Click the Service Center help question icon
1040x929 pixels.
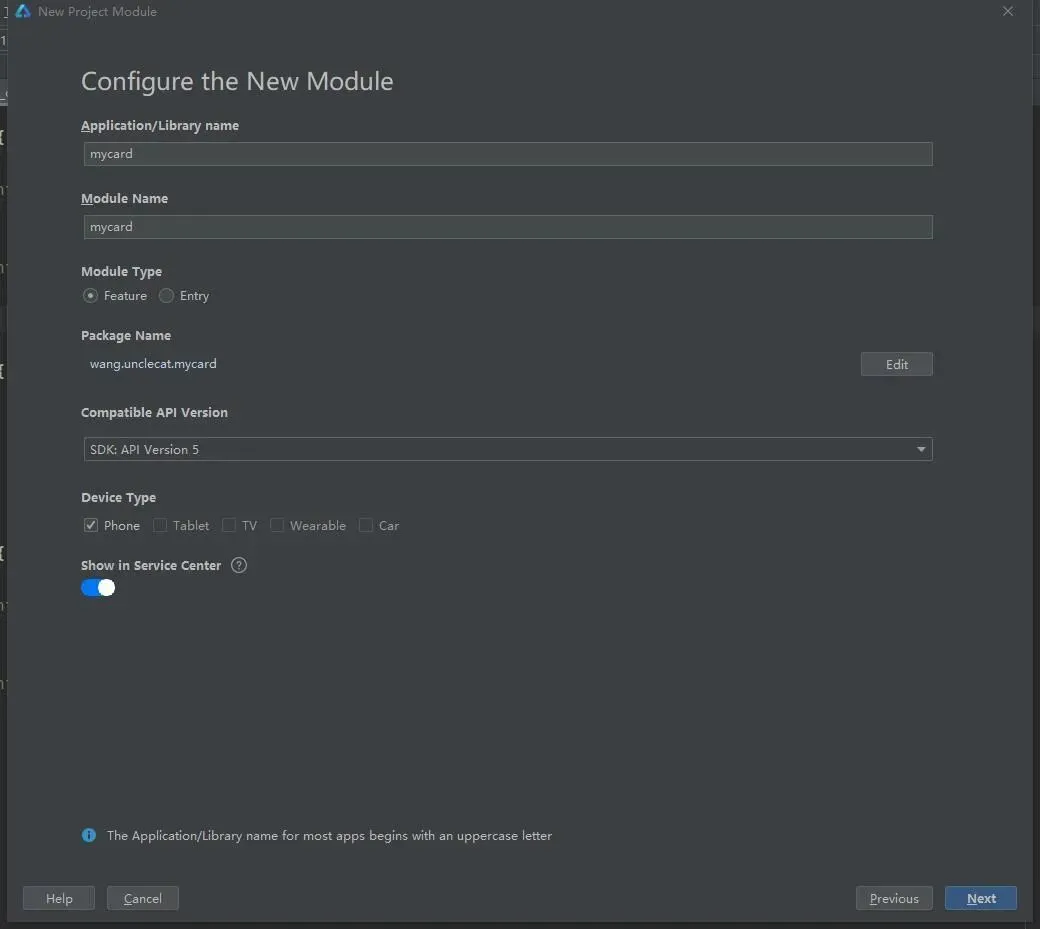239,565
